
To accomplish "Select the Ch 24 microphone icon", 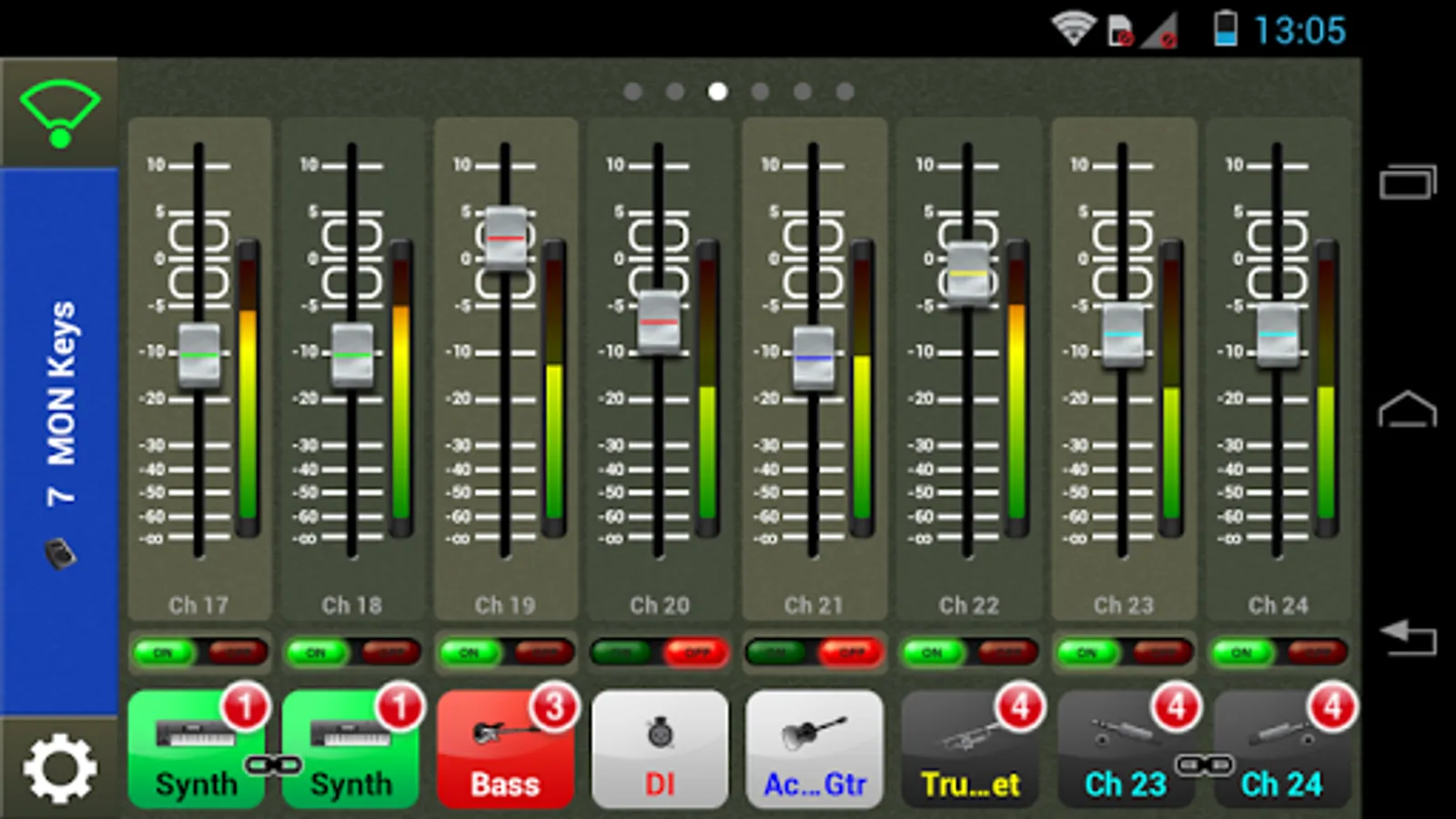I will (x=1280, y=749).
